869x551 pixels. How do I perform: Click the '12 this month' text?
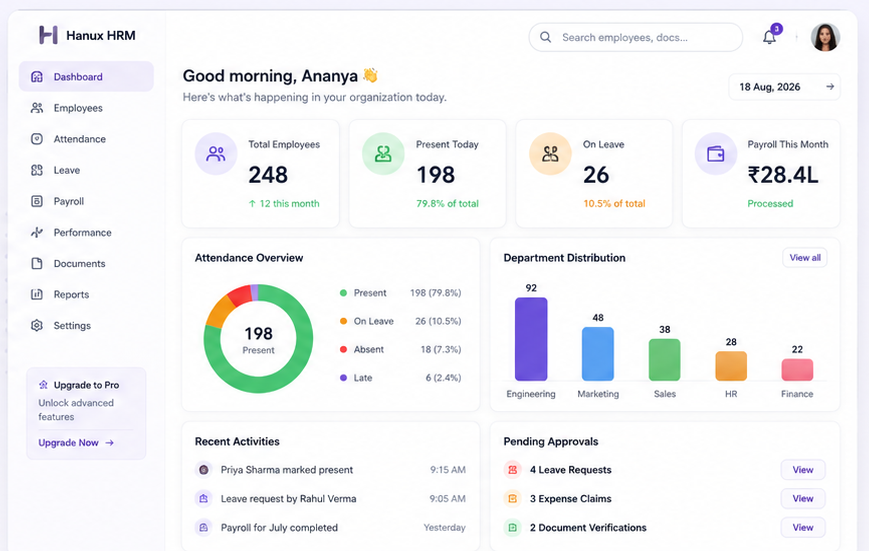click(289, 203)
